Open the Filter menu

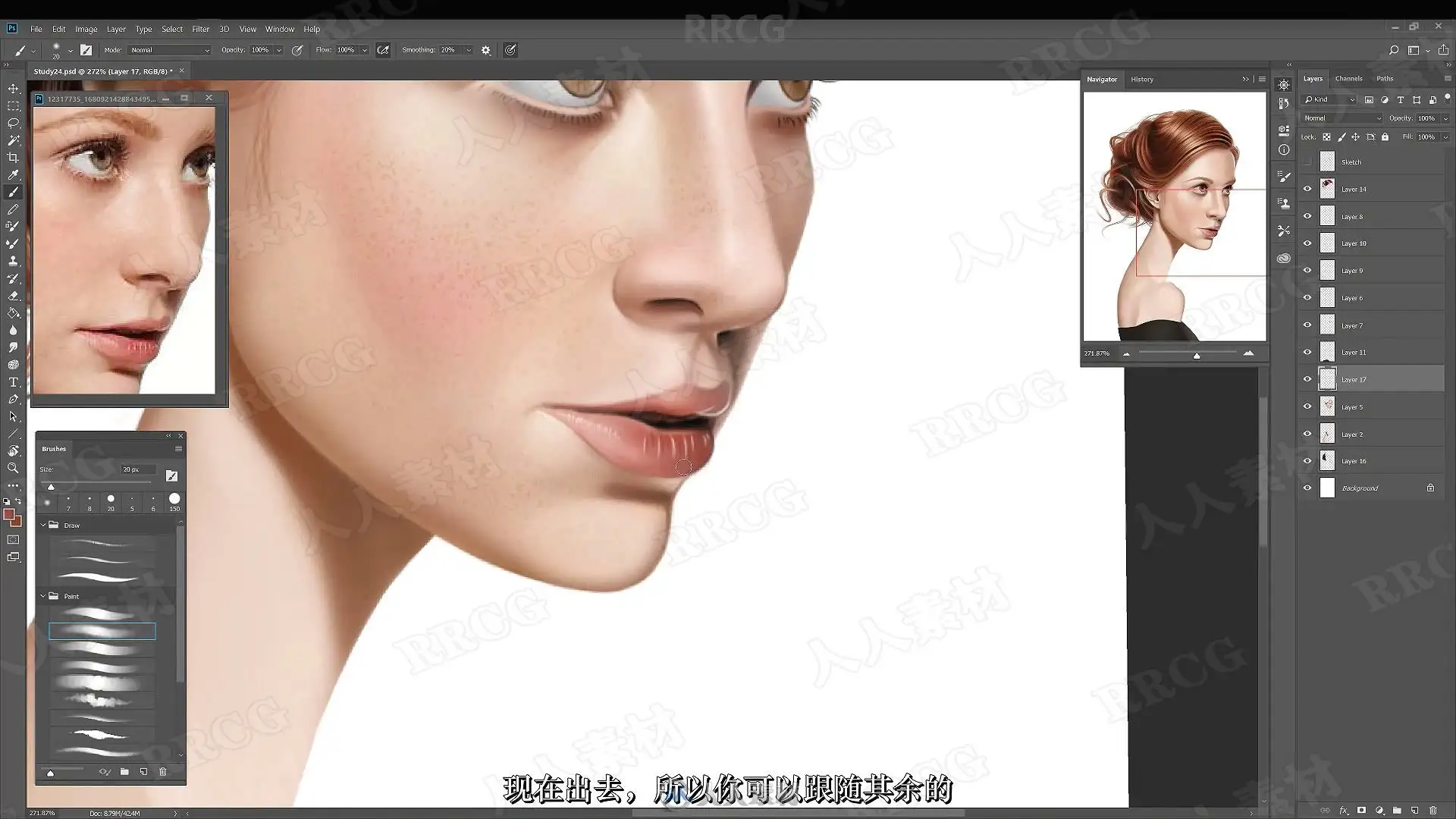point(200,29)
